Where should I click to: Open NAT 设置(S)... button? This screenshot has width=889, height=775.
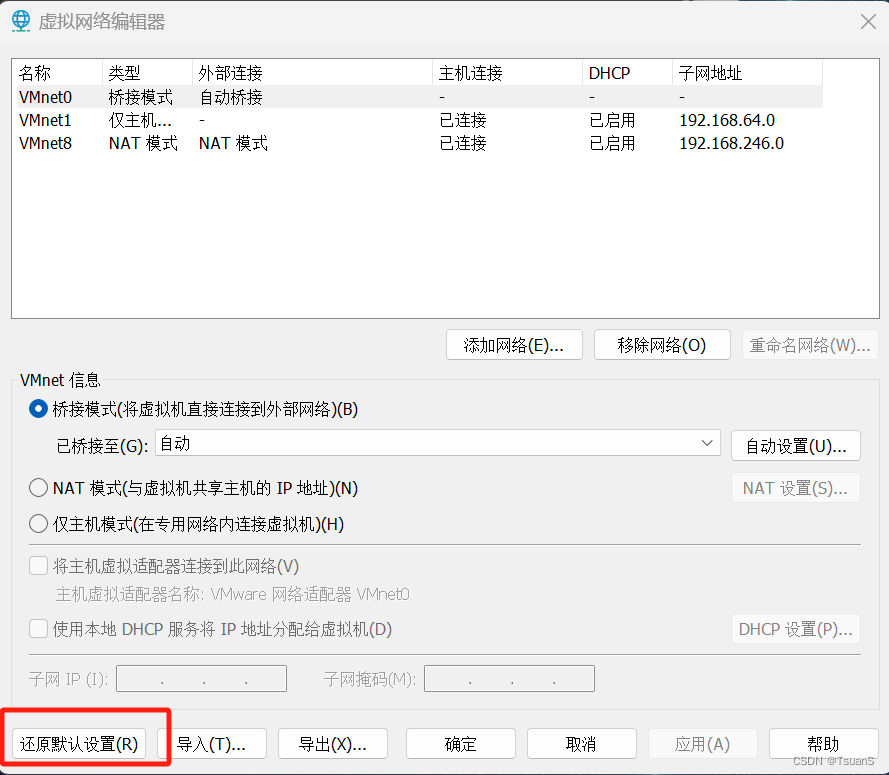click(796, 488)
